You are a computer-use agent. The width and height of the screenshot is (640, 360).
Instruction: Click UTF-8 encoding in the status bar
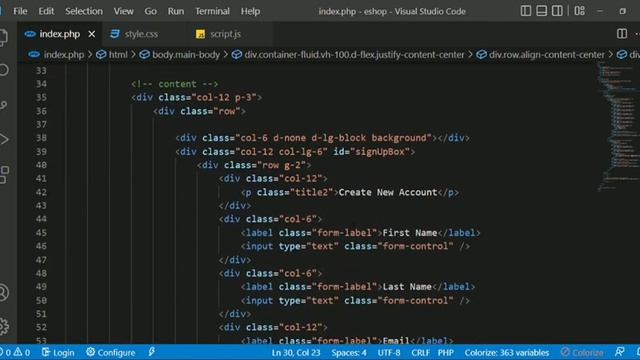[389, 353]
